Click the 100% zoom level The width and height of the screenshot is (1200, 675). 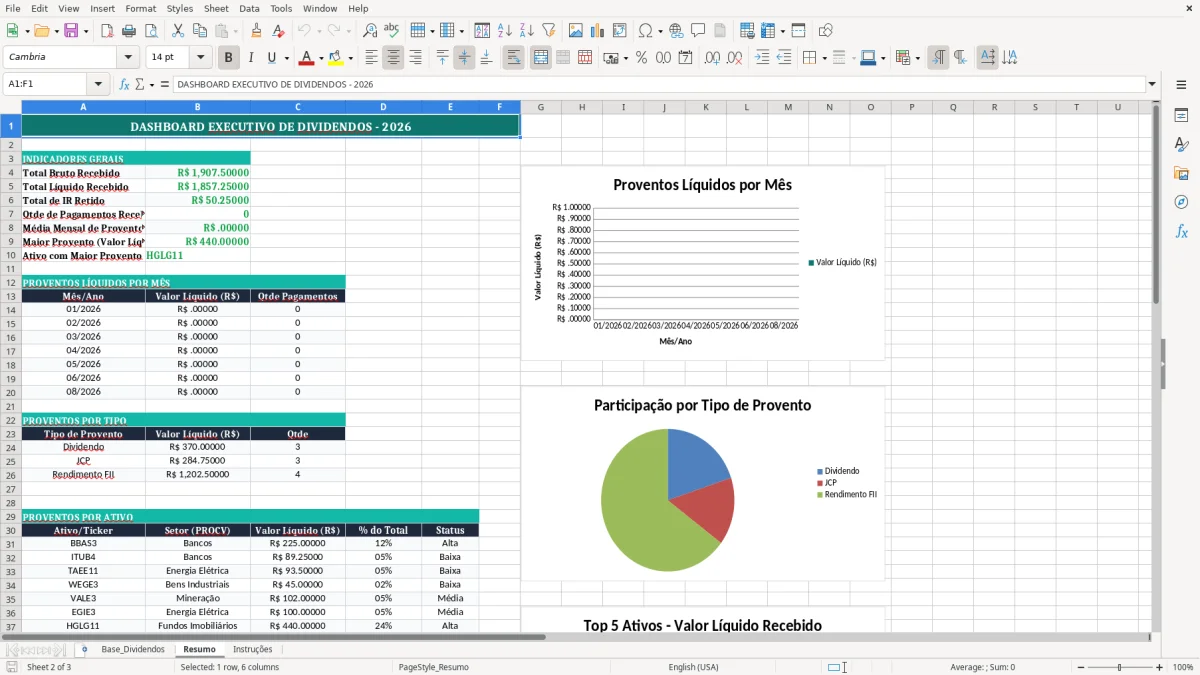point(1182,667)
